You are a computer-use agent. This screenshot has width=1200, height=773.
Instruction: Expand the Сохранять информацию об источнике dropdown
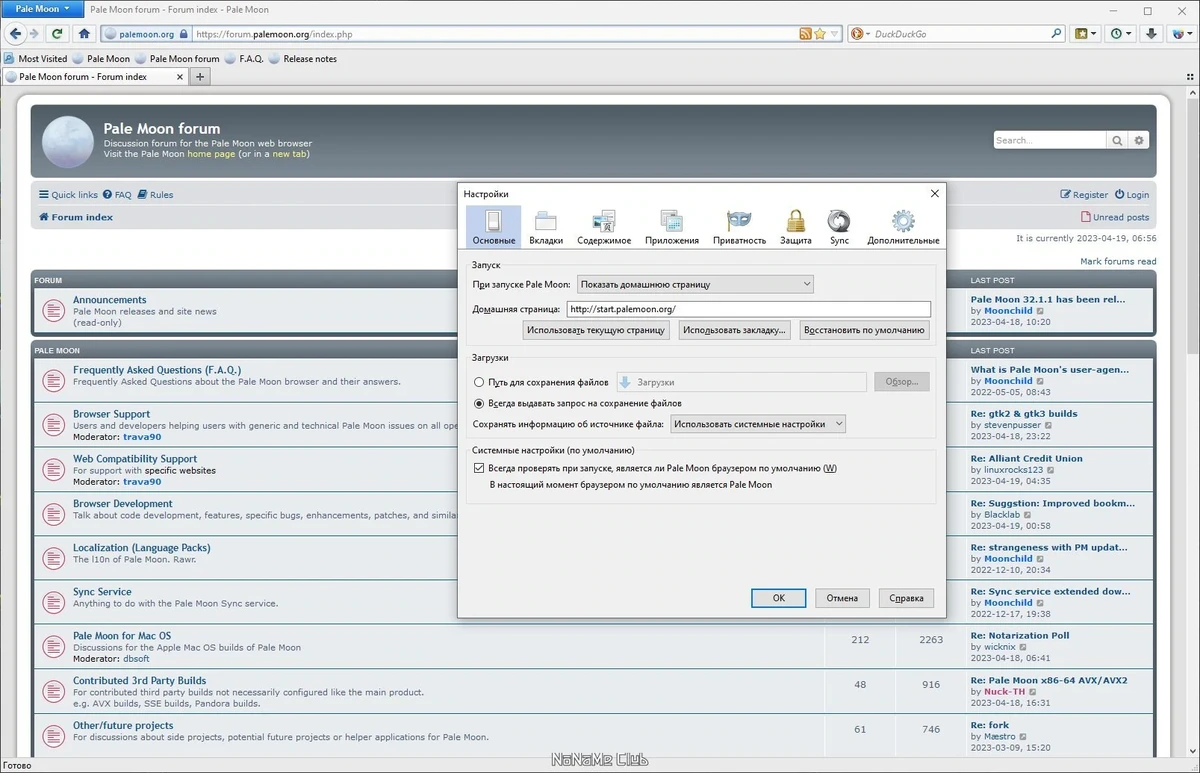coord(758,424)
